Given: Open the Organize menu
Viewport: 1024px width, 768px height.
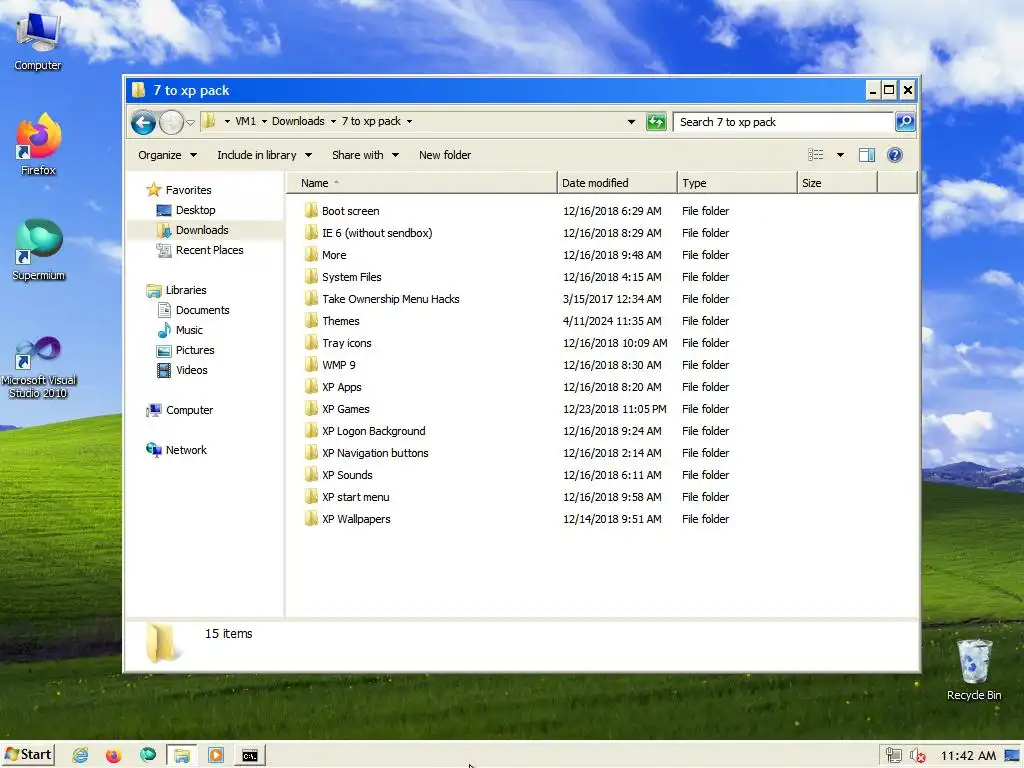Looking at the screenshot, I should pyautogui.click(x=167, y=155).
